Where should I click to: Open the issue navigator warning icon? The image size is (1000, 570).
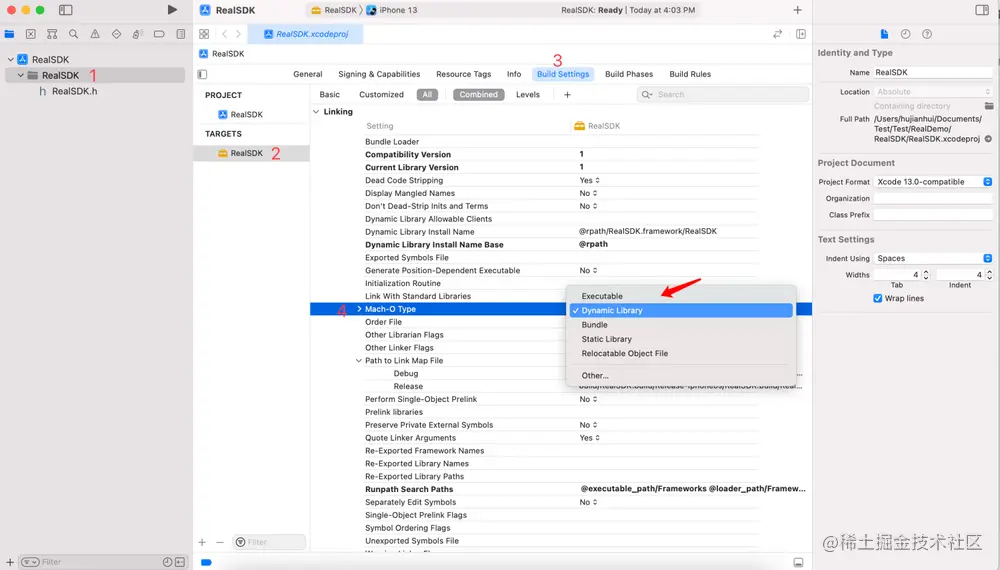95,34
